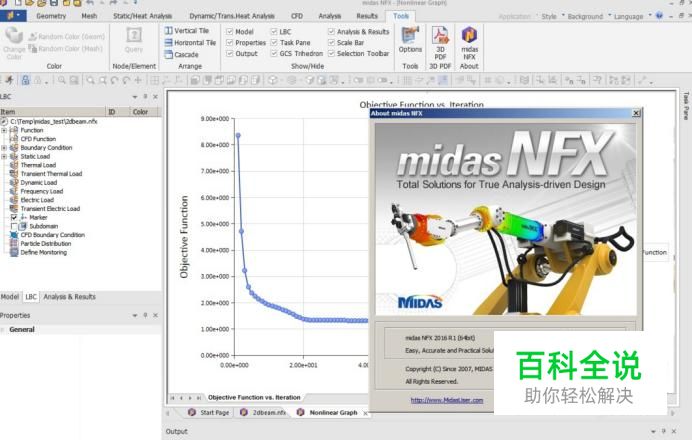Go to last graph sheet arrow
Viewport: 692px width, 440px height.
tap(199, 398)
